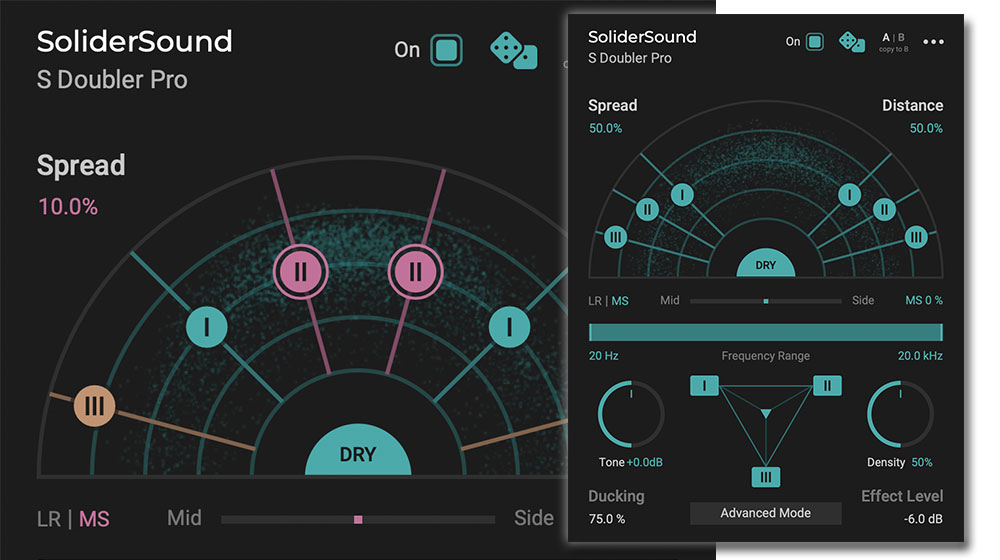Click the Frequency Range bar

765,332
